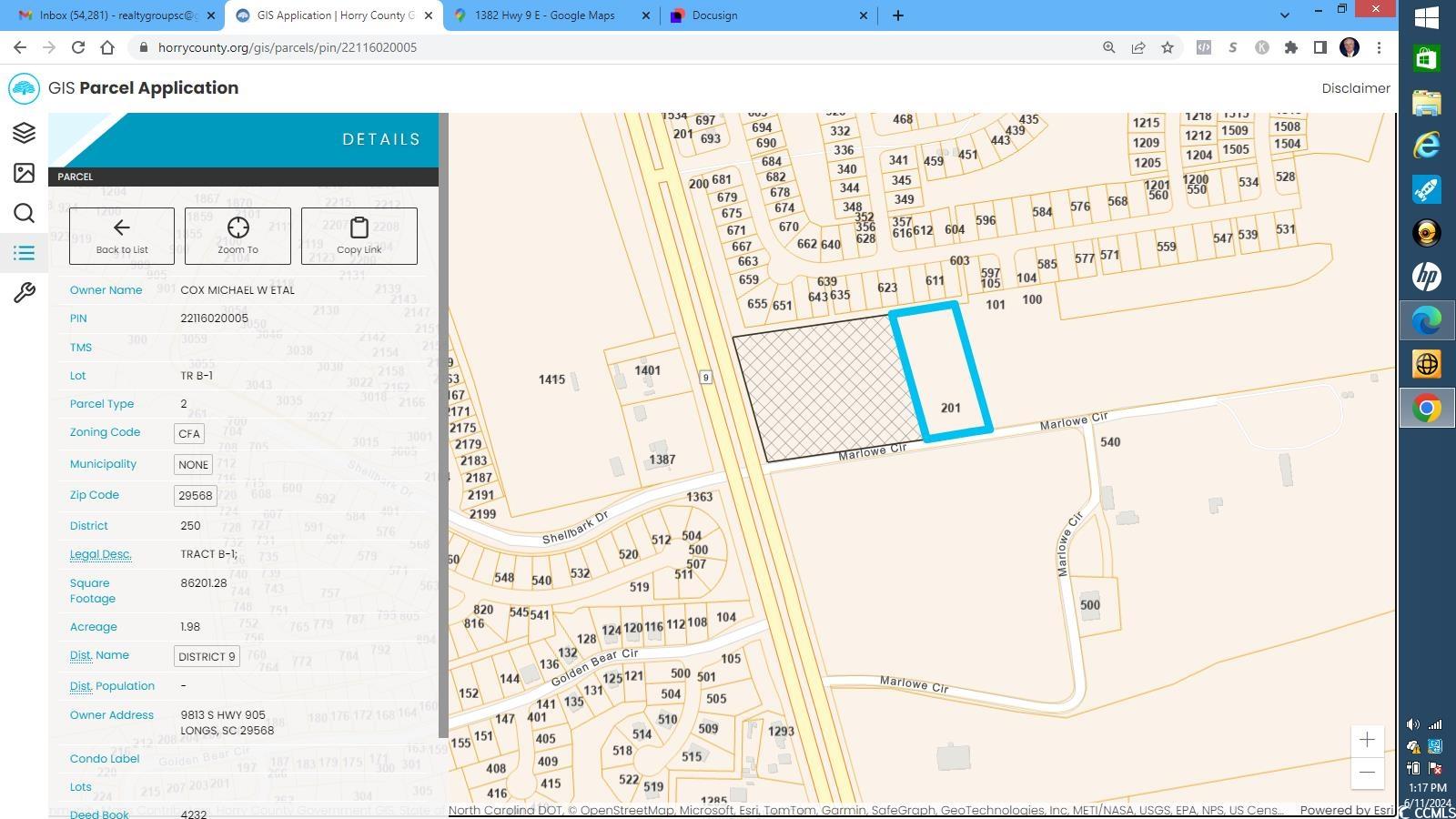
Task: Click the GIS Parcel Application logo
Action: coord(25,88)
